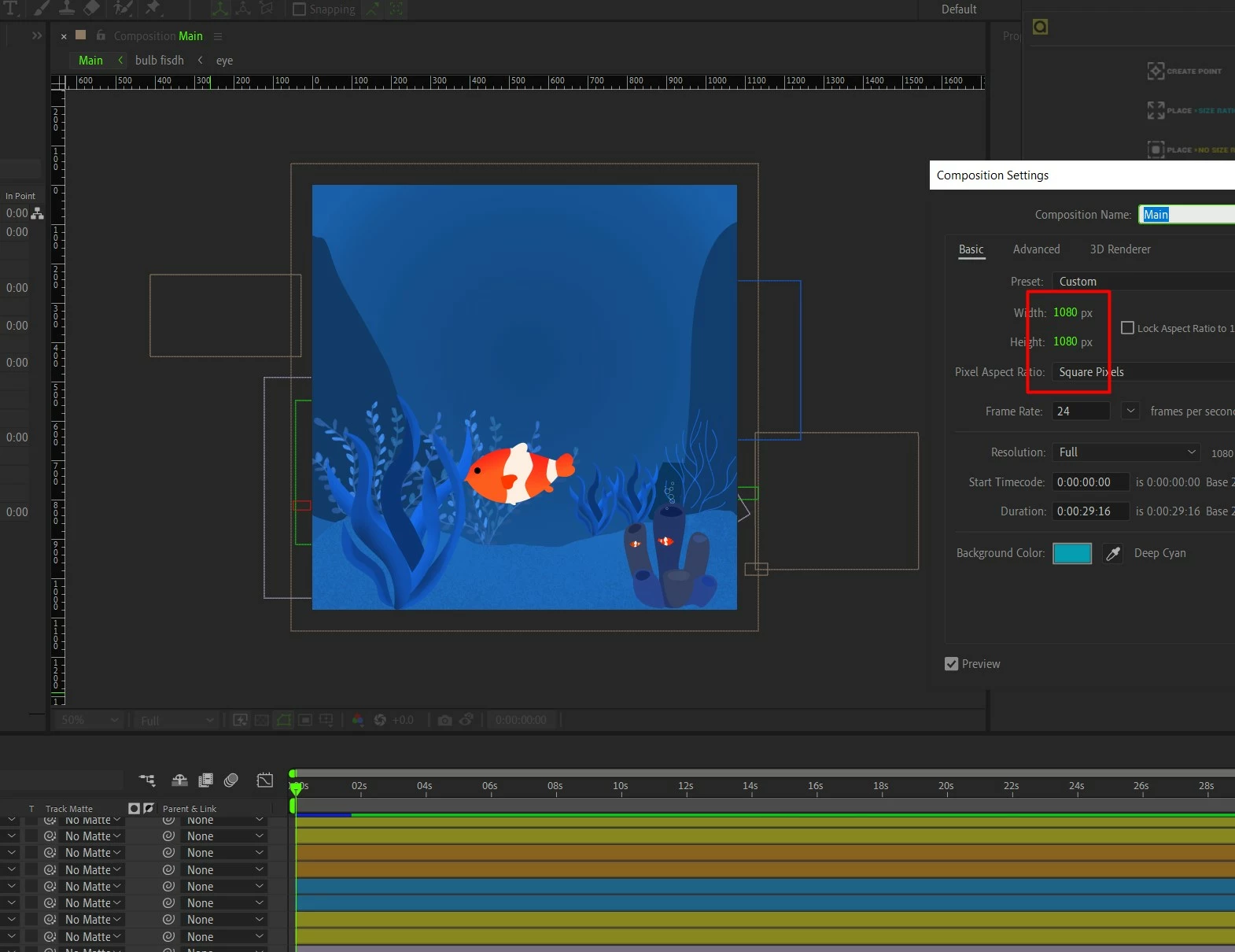Viewport: 1235px width, 952px height.
Task: Adjust the exposure value +0.0
Action: [x=403, y=720]
